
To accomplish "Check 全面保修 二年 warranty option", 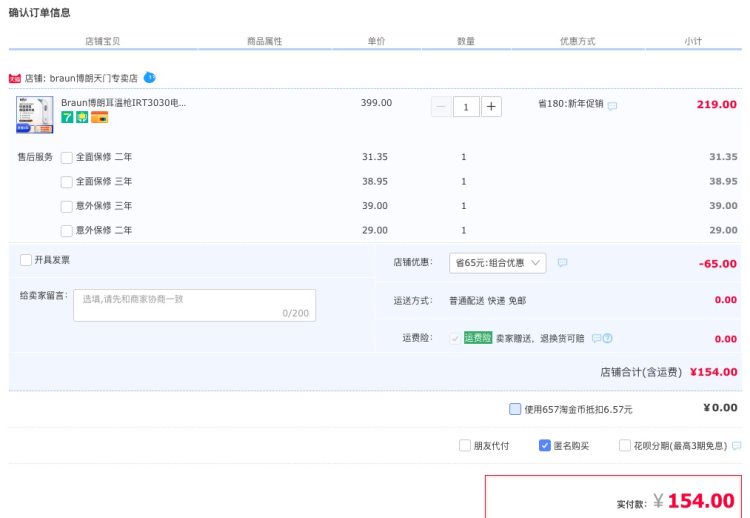I will tap(67, 157).
